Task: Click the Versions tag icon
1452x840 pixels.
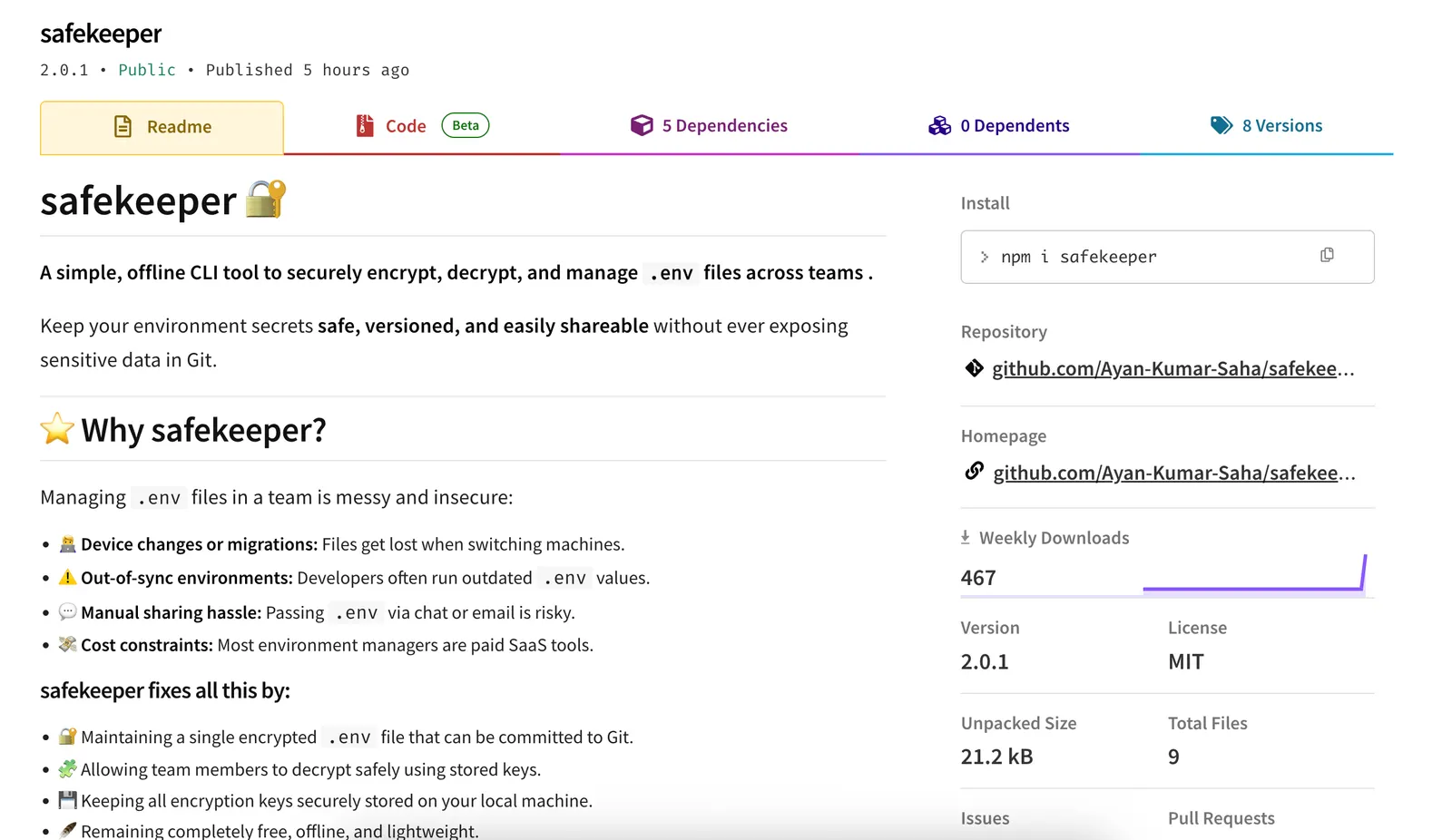Action: [1221, 125]
